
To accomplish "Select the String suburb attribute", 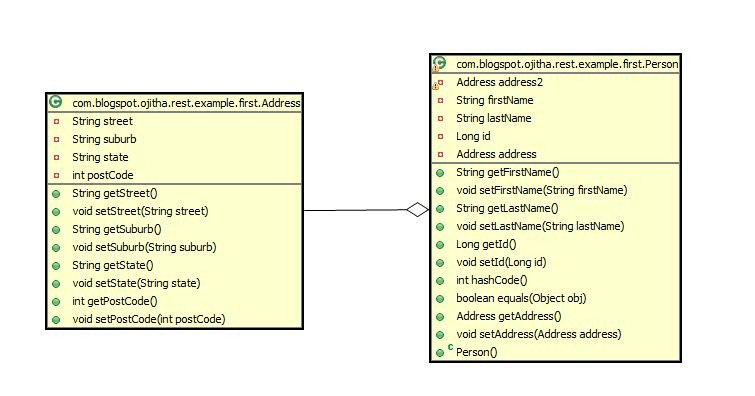I will [104, 139].
